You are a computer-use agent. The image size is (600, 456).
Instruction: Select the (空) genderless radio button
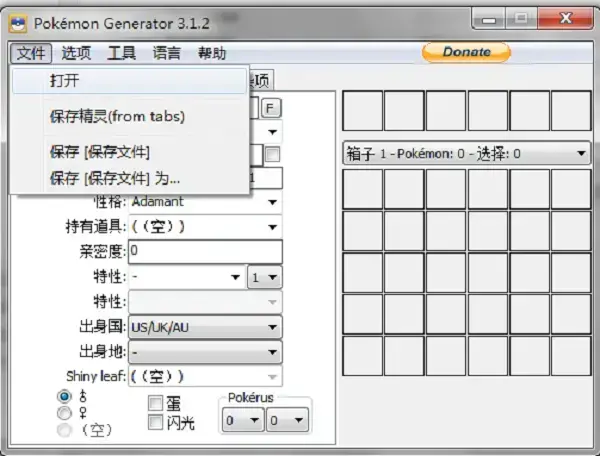click(x=64, y=430)
